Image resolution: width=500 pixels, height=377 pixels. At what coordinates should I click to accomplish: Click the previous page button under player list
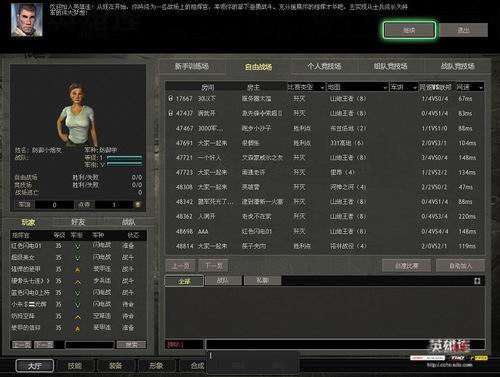click(x=22, y=345)
